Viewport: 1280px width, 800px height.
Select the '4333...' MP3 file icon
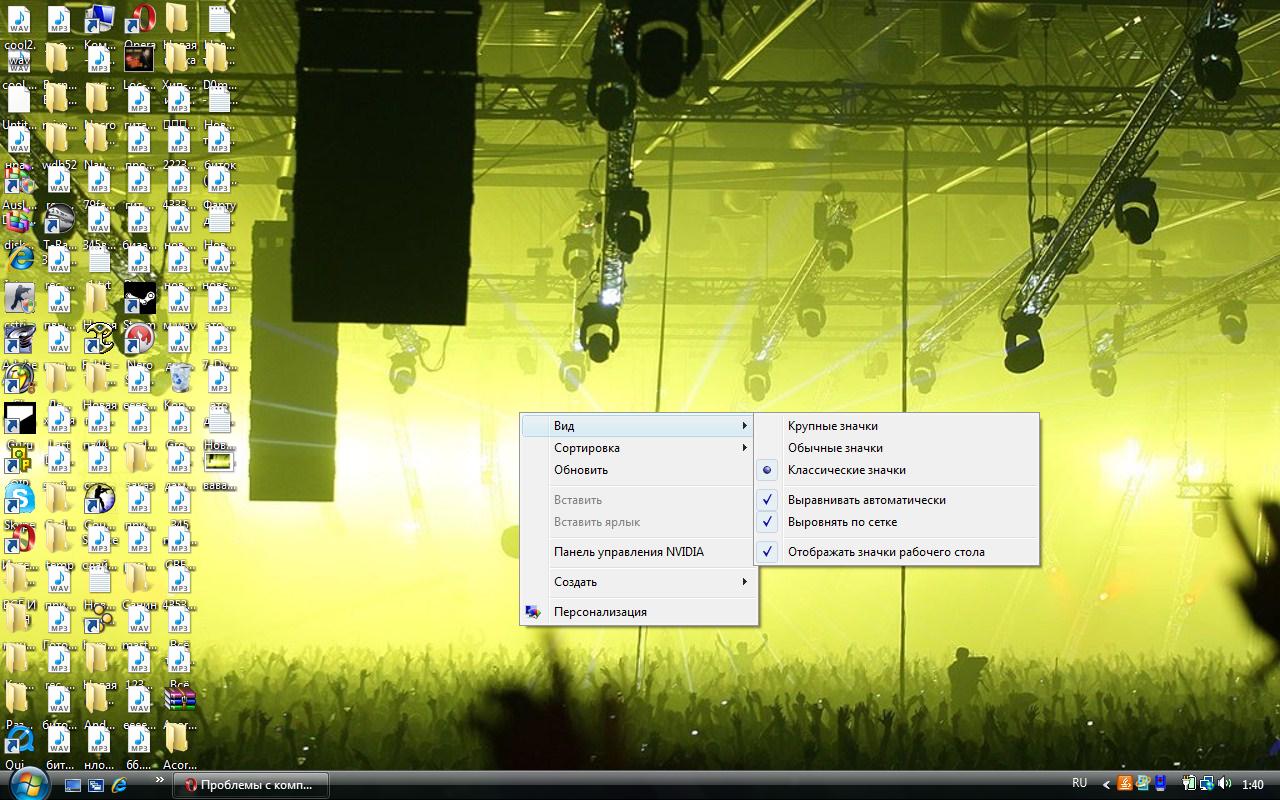[x=179, y=179]
